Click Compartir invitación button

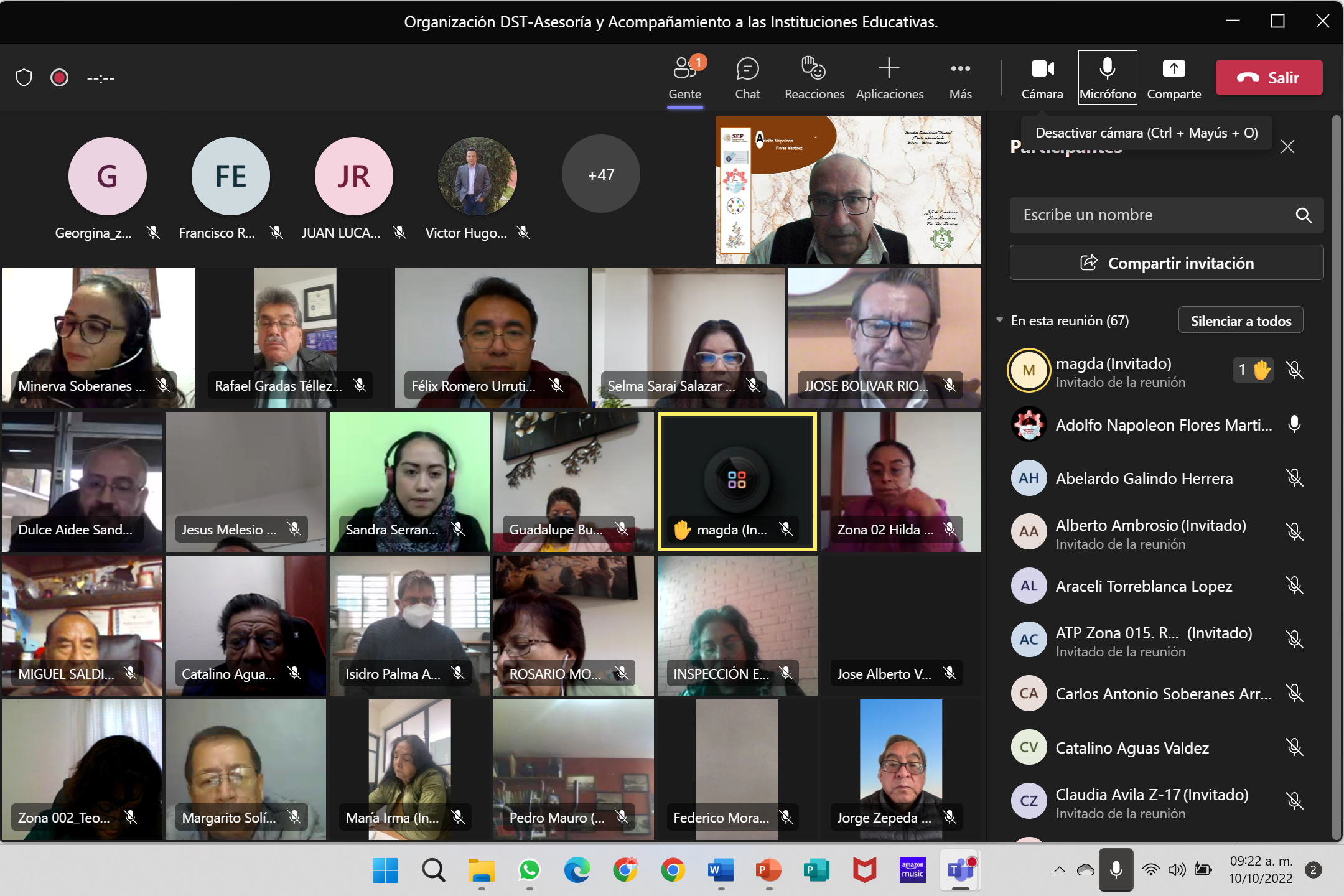tap(1166, 263)
